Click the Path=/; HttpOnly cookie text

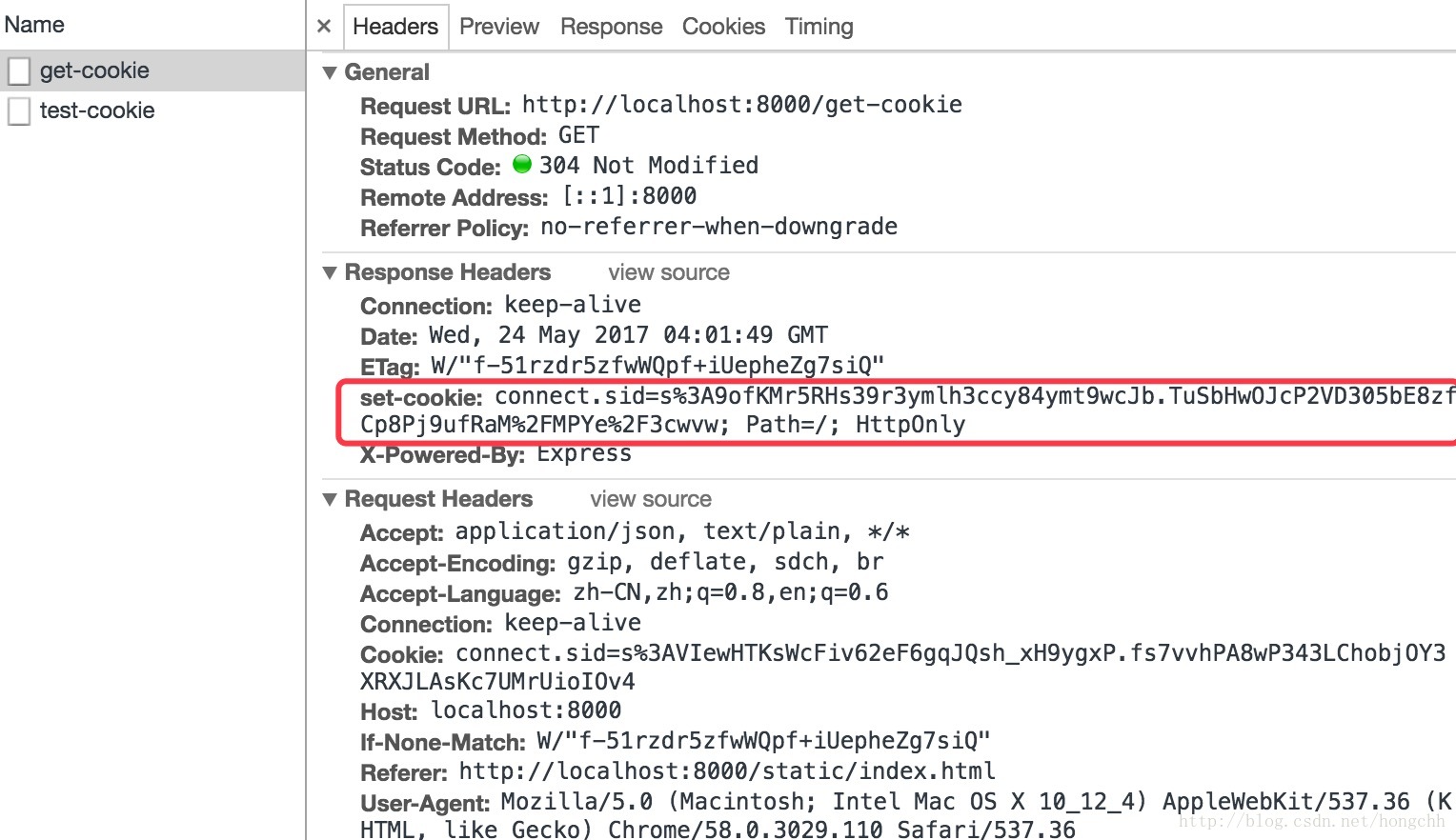[x=856, y=425]
